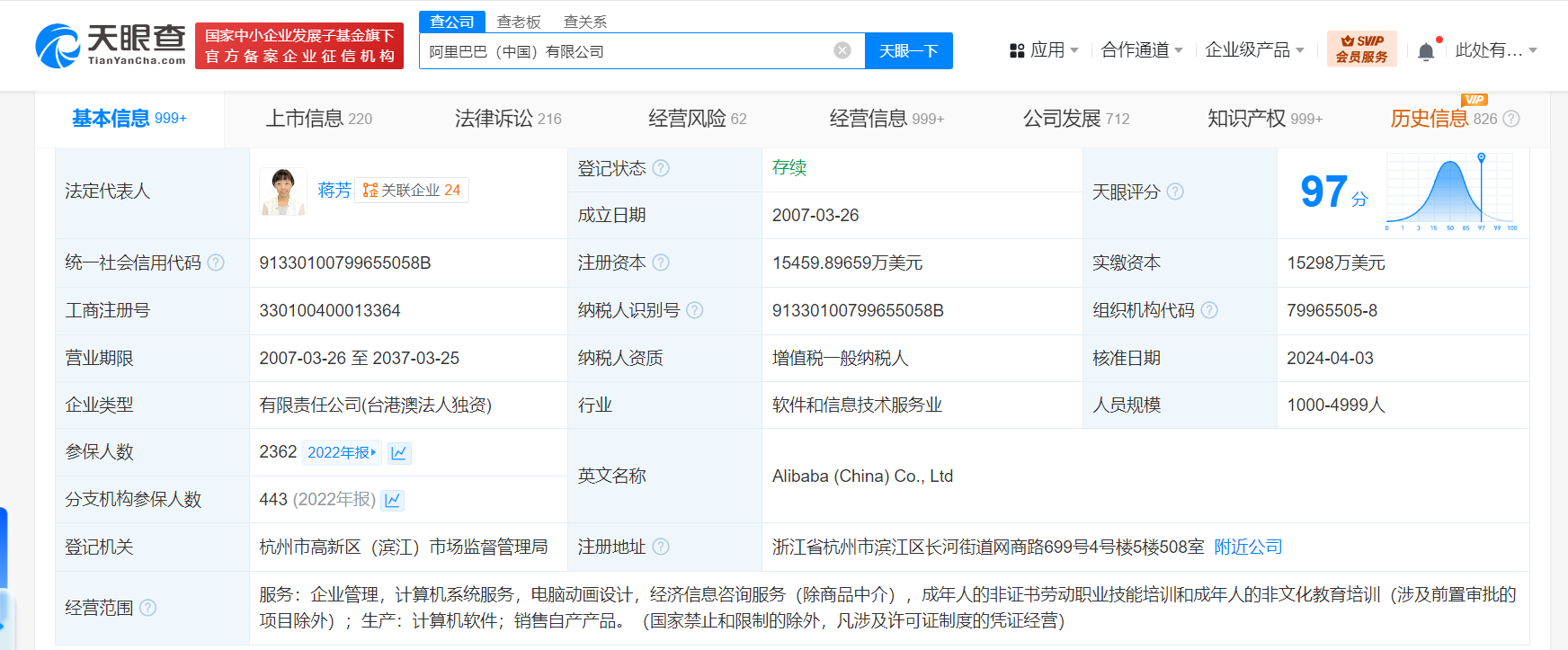The width and height of the screenshot is (1568, 650).
Task: Click the help icon beside 登记状态
Action: [661, 168]
